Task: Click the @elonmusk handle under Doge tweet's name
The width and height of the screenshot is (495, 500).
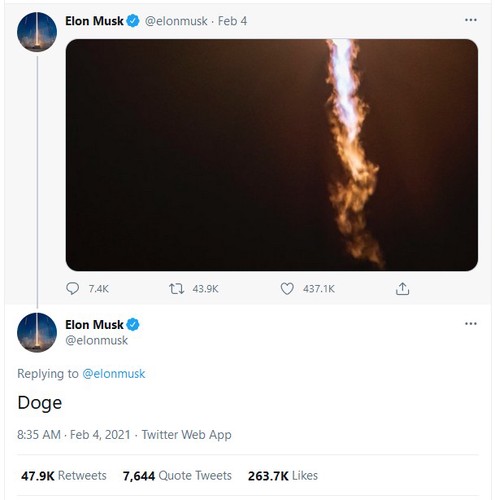Action: pos(97,340)
